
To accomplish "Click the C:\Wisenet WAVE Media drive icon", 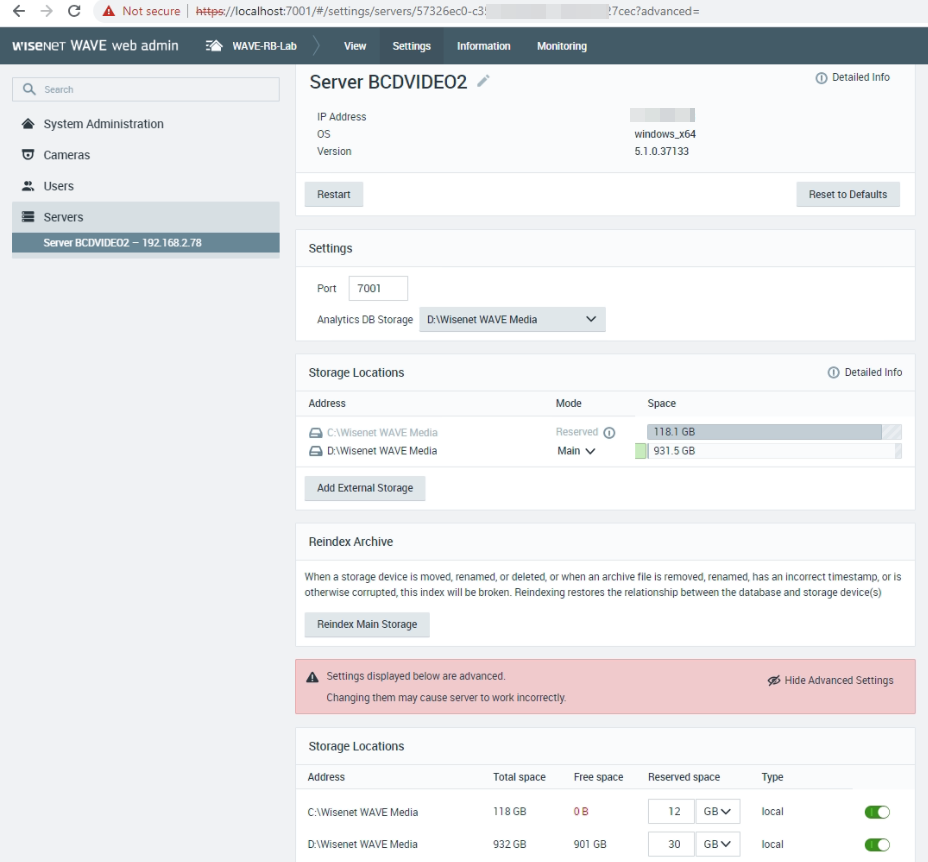I will pos(316,433).
